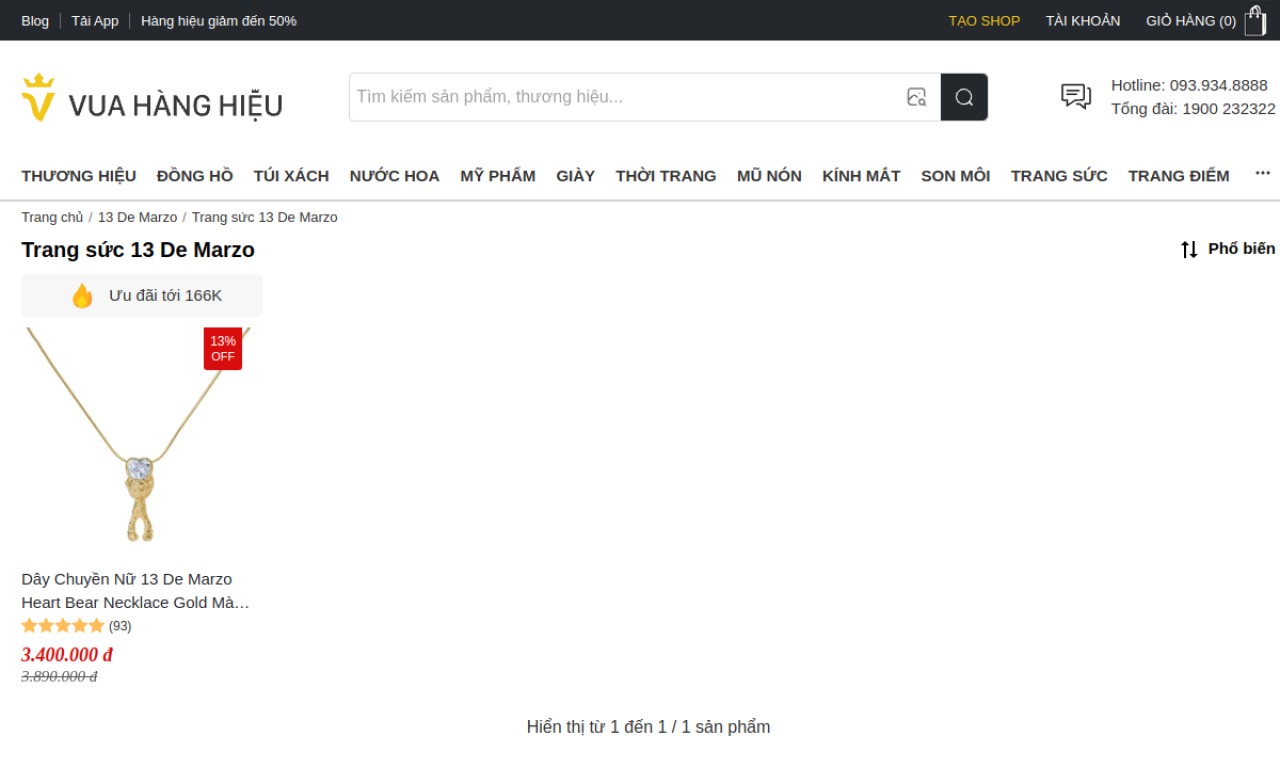Click the sort arrows icon
The height and width of the screenshot is (768, 1280).
1189,249
